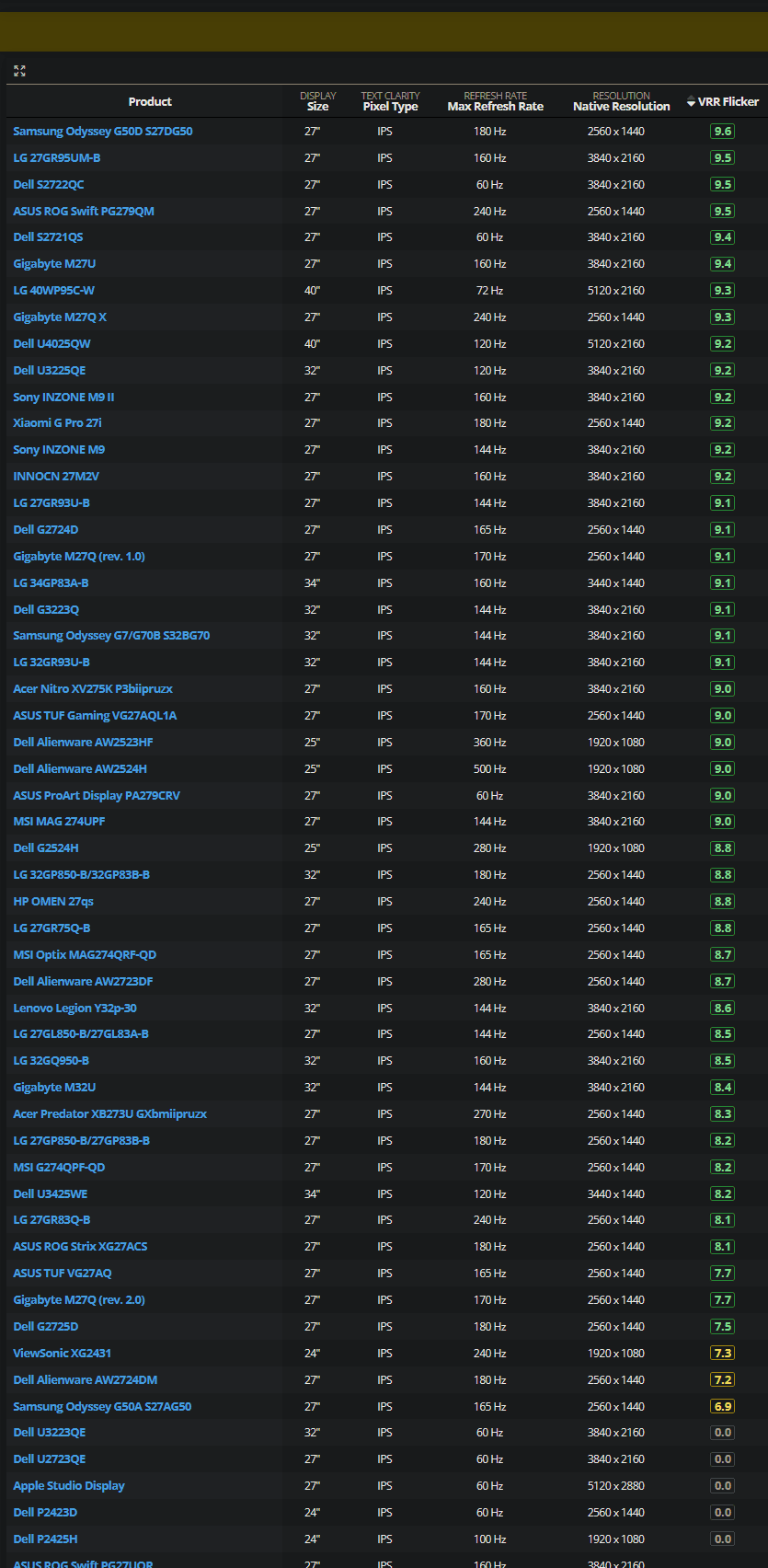Open the Gigabyte M32U link
Image resolution: width=768 pixels, height=1568 pixels.
pos(54,1088)
